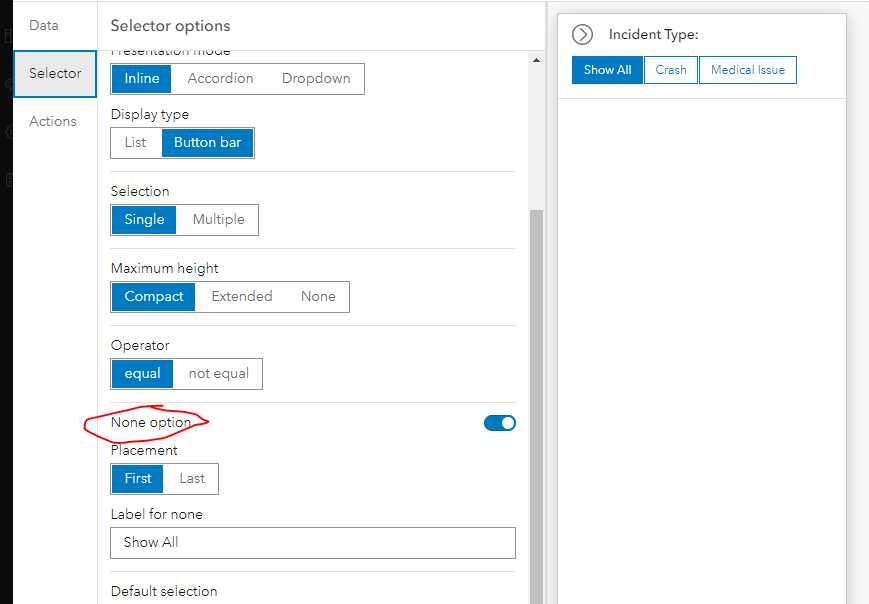Choose Dropdown as the presentation mode
The image size is (869, 604).
click(315, 78)
